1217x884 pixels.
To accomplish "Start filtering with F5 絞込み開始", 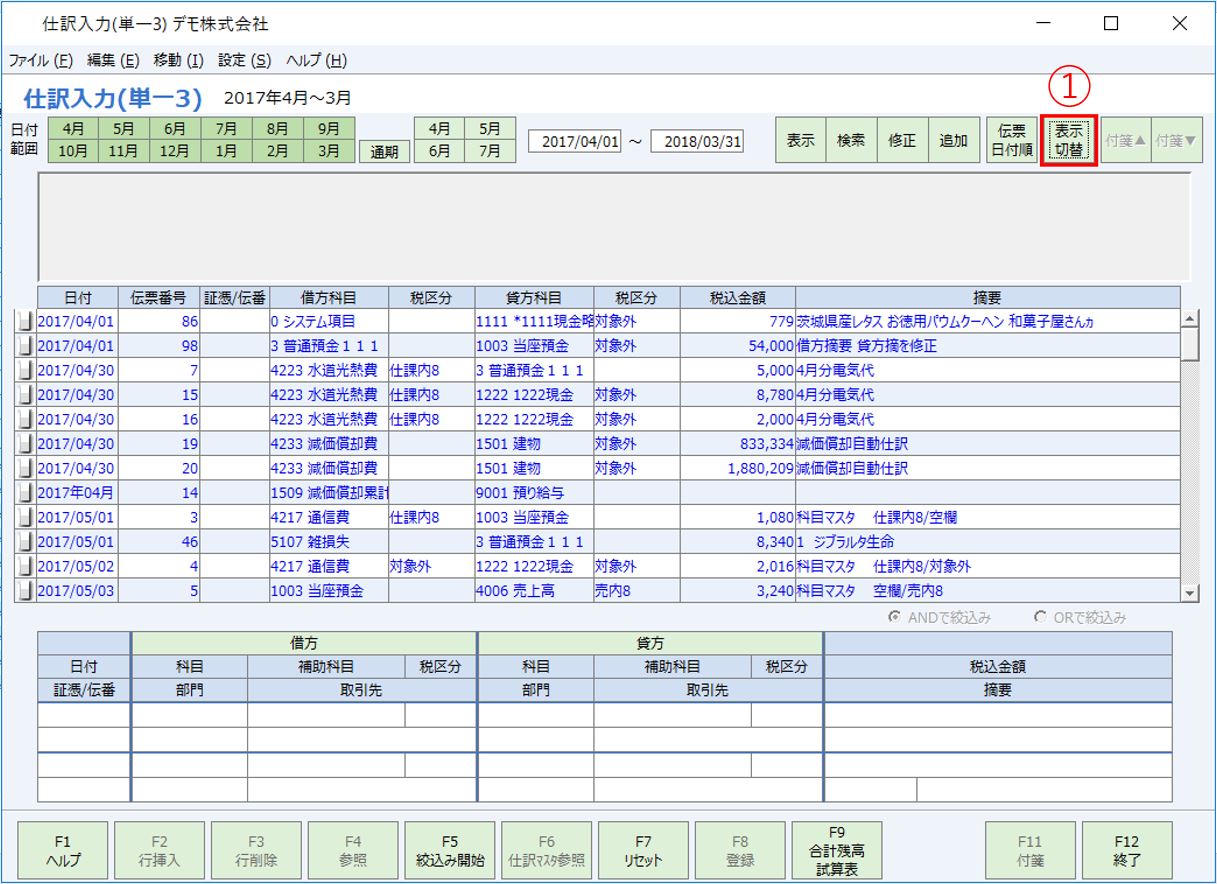I will [450, 849].
